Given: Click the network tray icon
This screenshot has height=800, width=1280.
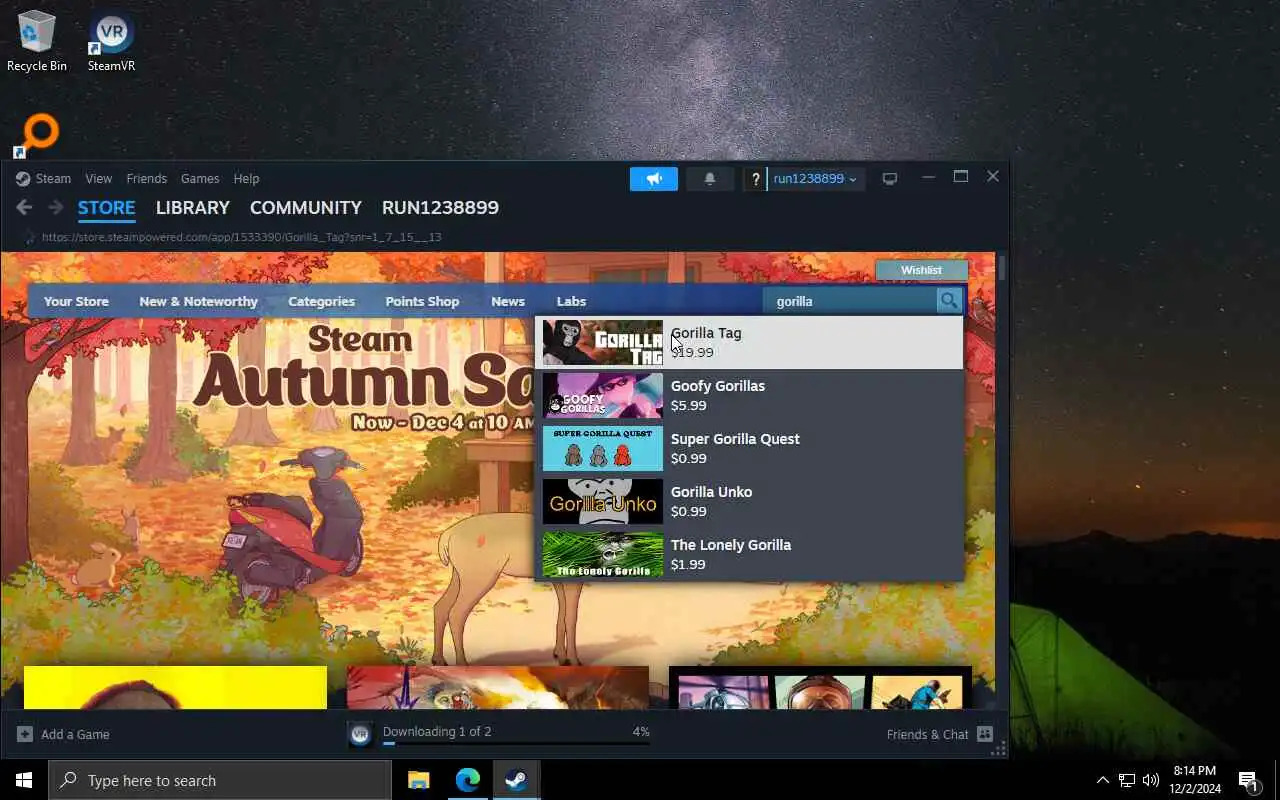Looking at the screenshot, I should click(x=1127, y=780).
